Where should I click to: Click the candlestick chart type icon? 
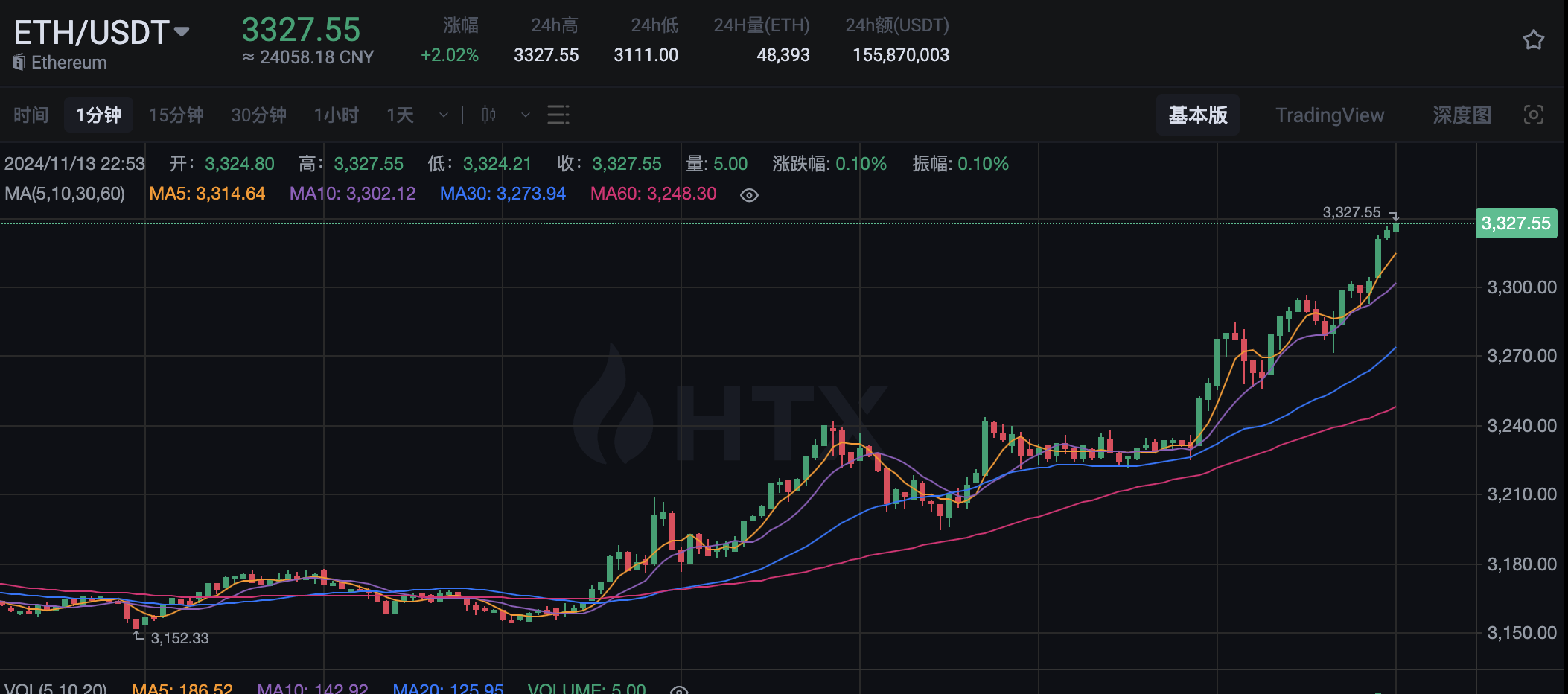pyautogui.click(x=489, y=115)
